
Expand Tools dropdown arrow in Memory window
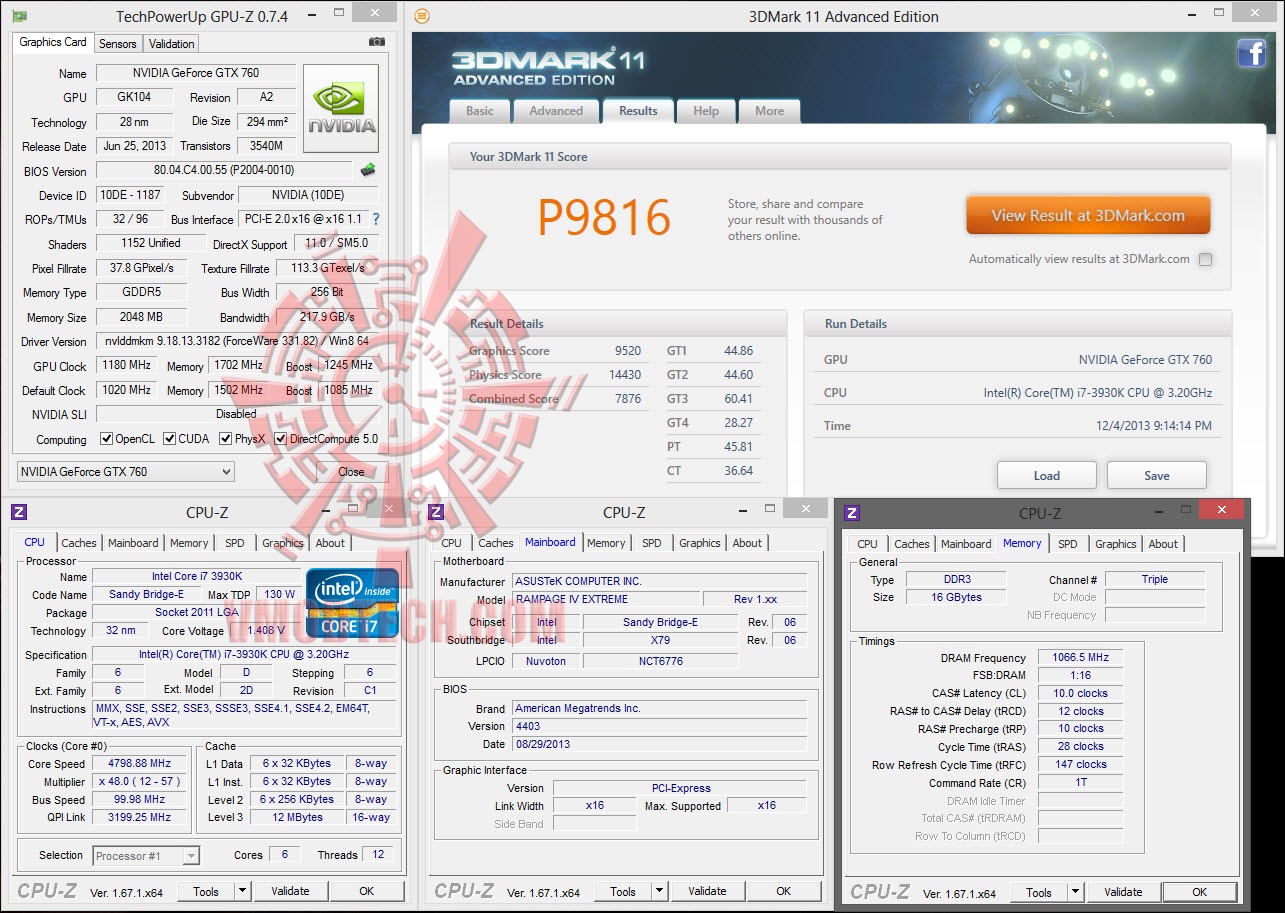pyautogui.click(x=1075, y=892)
